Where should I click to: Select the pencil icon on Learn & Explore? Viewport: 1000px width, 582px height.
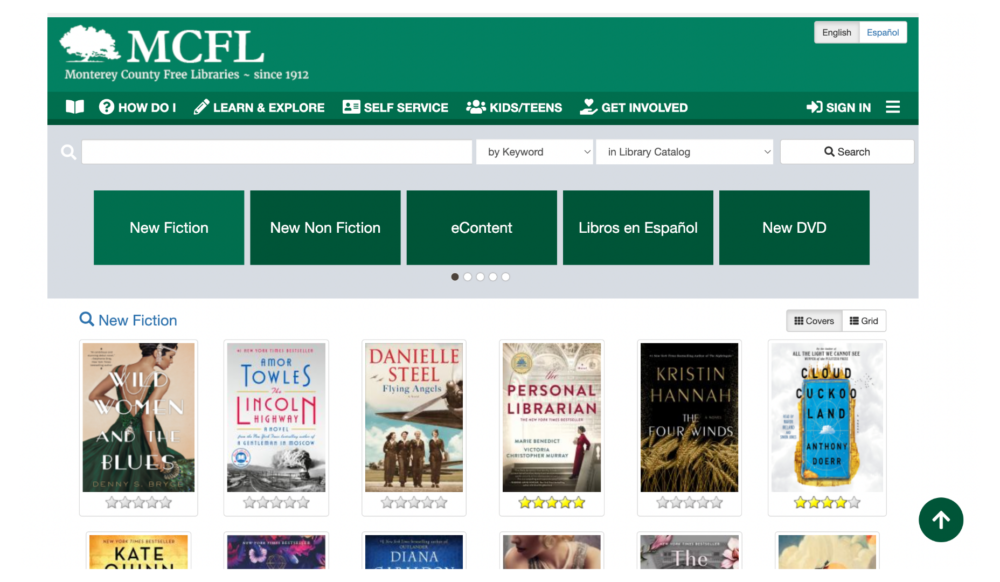tap(200, 107)
